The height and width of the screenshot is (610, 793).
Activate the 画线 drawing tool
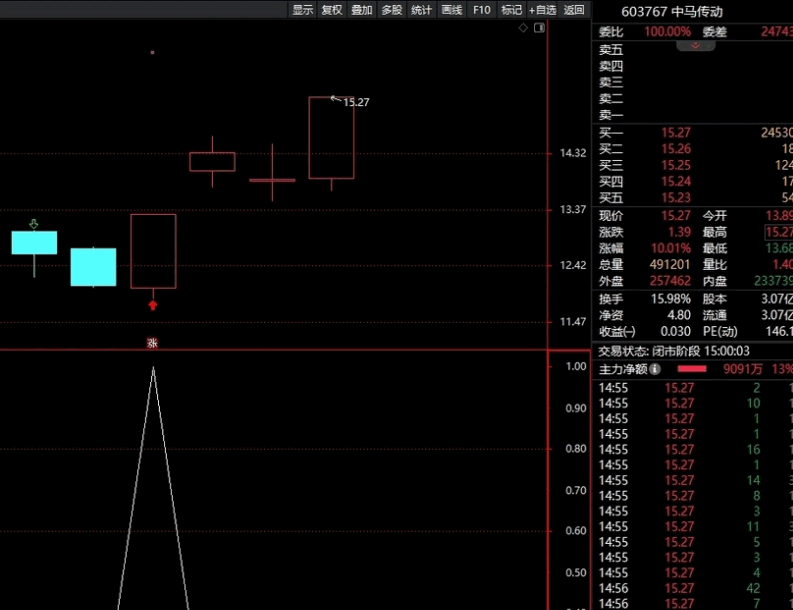pyautogui.click(x=452, y=10)
